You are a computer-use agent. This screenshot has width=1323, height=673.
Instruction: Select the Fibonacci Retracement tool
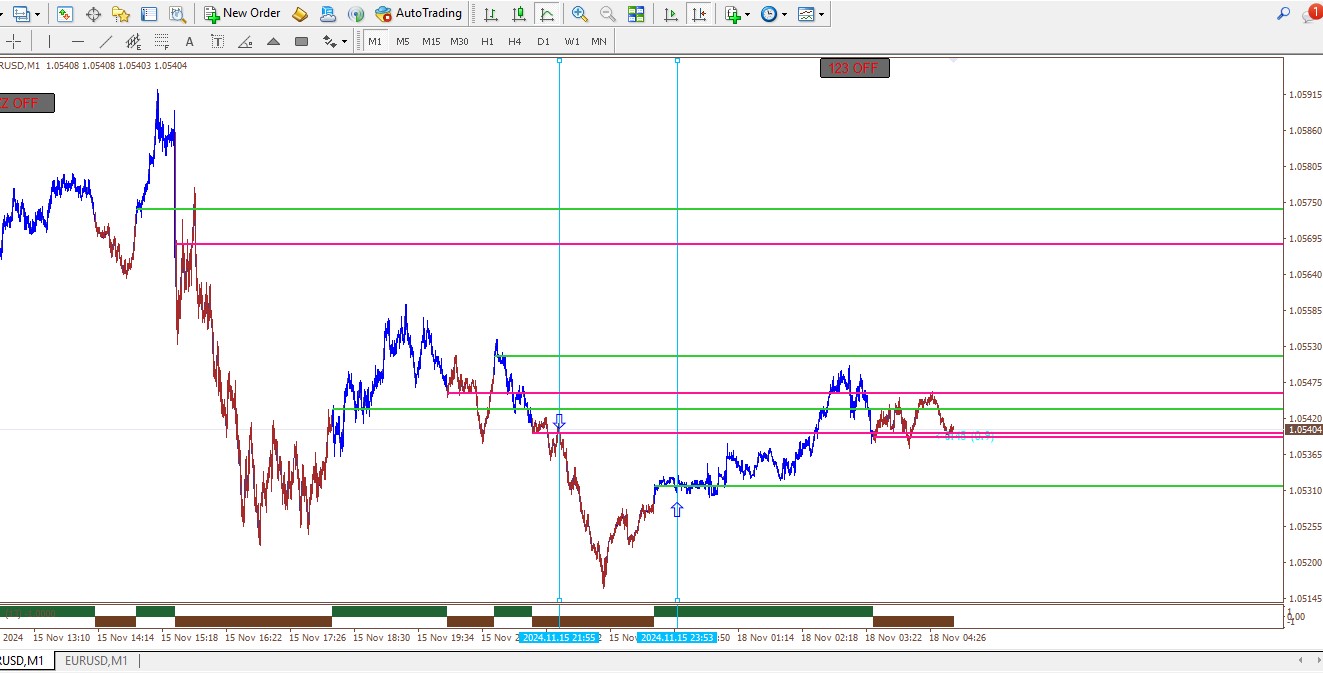[161, 41]
